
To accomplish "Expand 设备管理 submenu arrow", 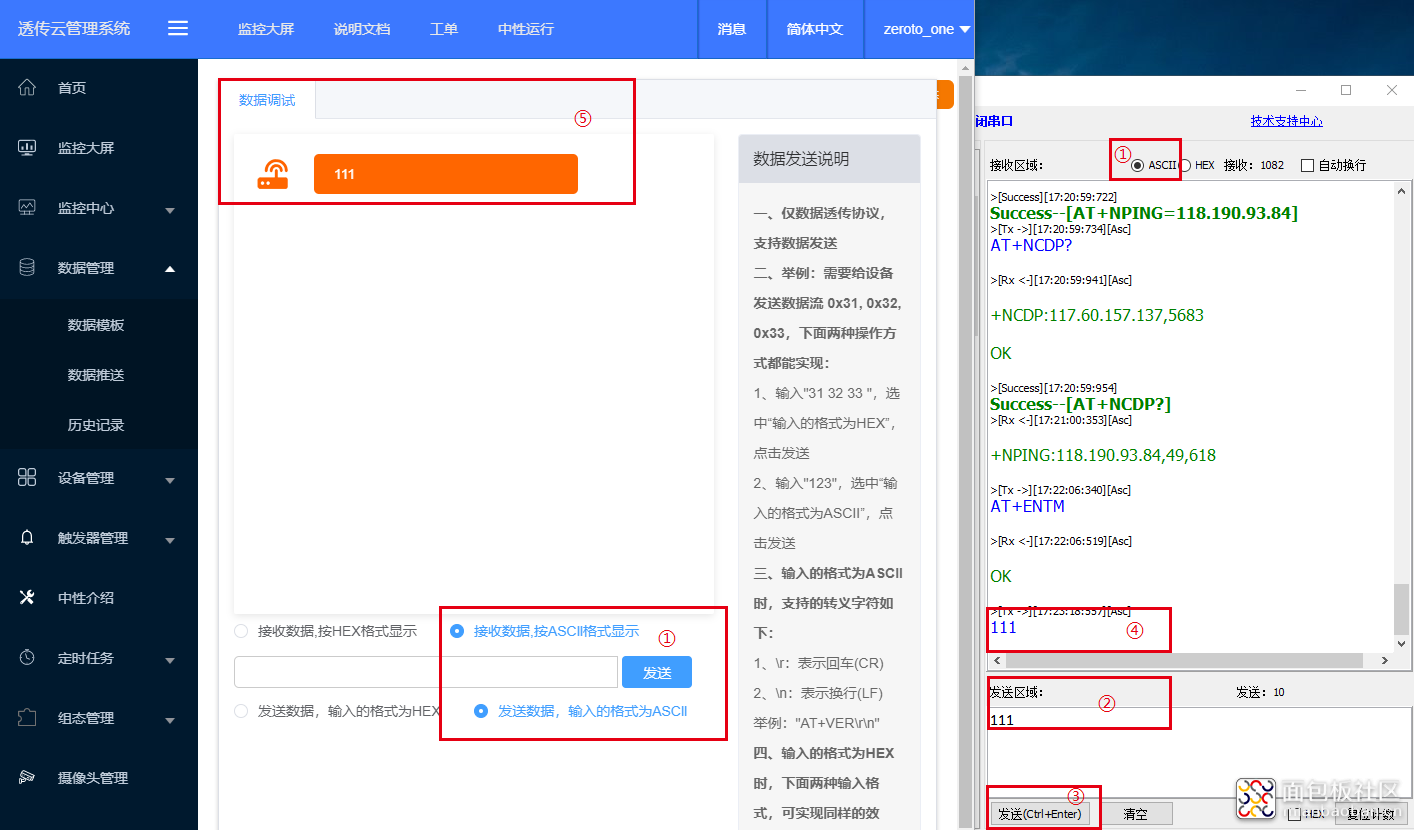I will [170, 481].
